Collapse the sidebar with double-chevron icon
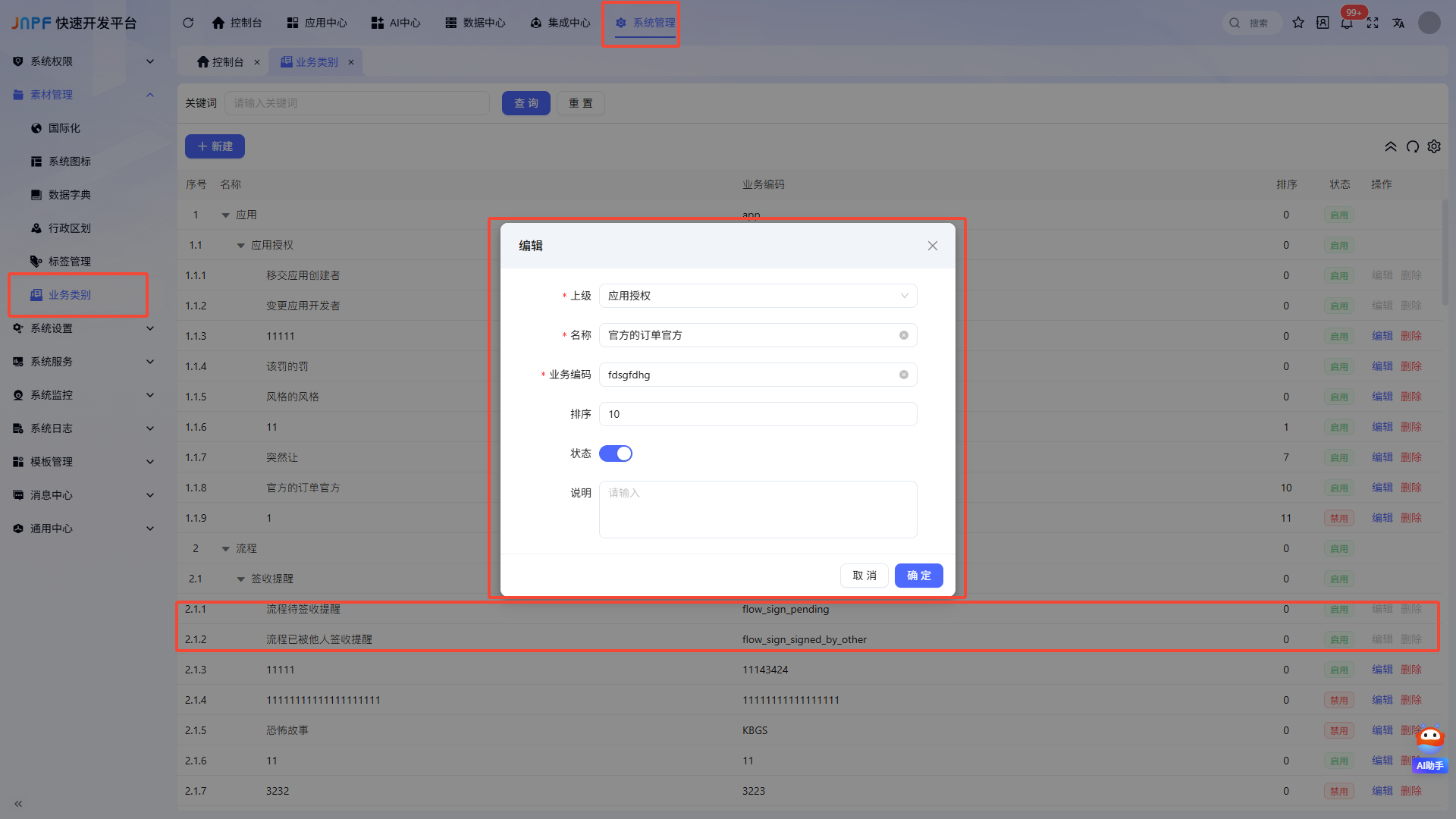 click(18, 803)
